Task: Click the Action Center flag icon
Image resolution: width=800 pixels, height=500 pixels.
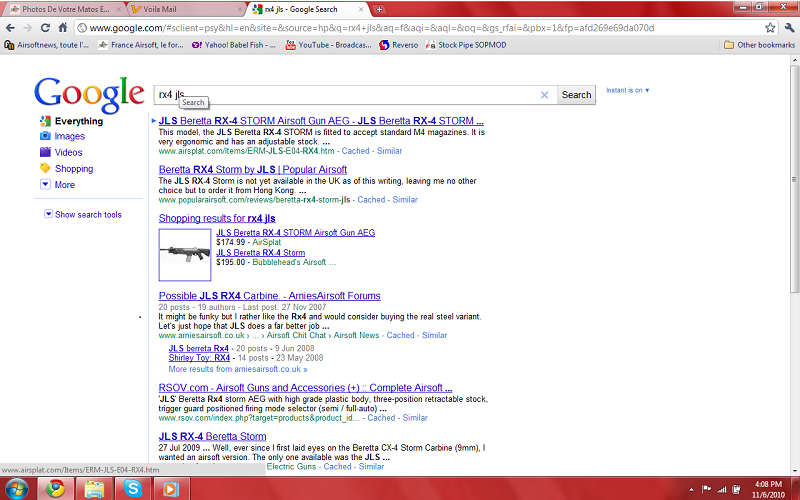Action: click(707, 489)
